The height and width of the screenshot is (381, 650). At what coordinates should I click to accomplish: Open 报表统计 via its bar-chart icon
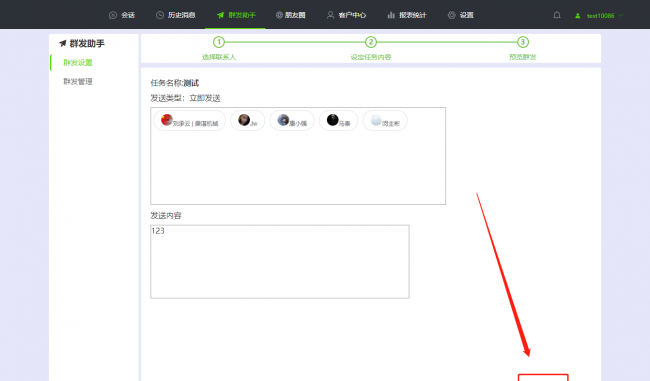click(391, 15)
